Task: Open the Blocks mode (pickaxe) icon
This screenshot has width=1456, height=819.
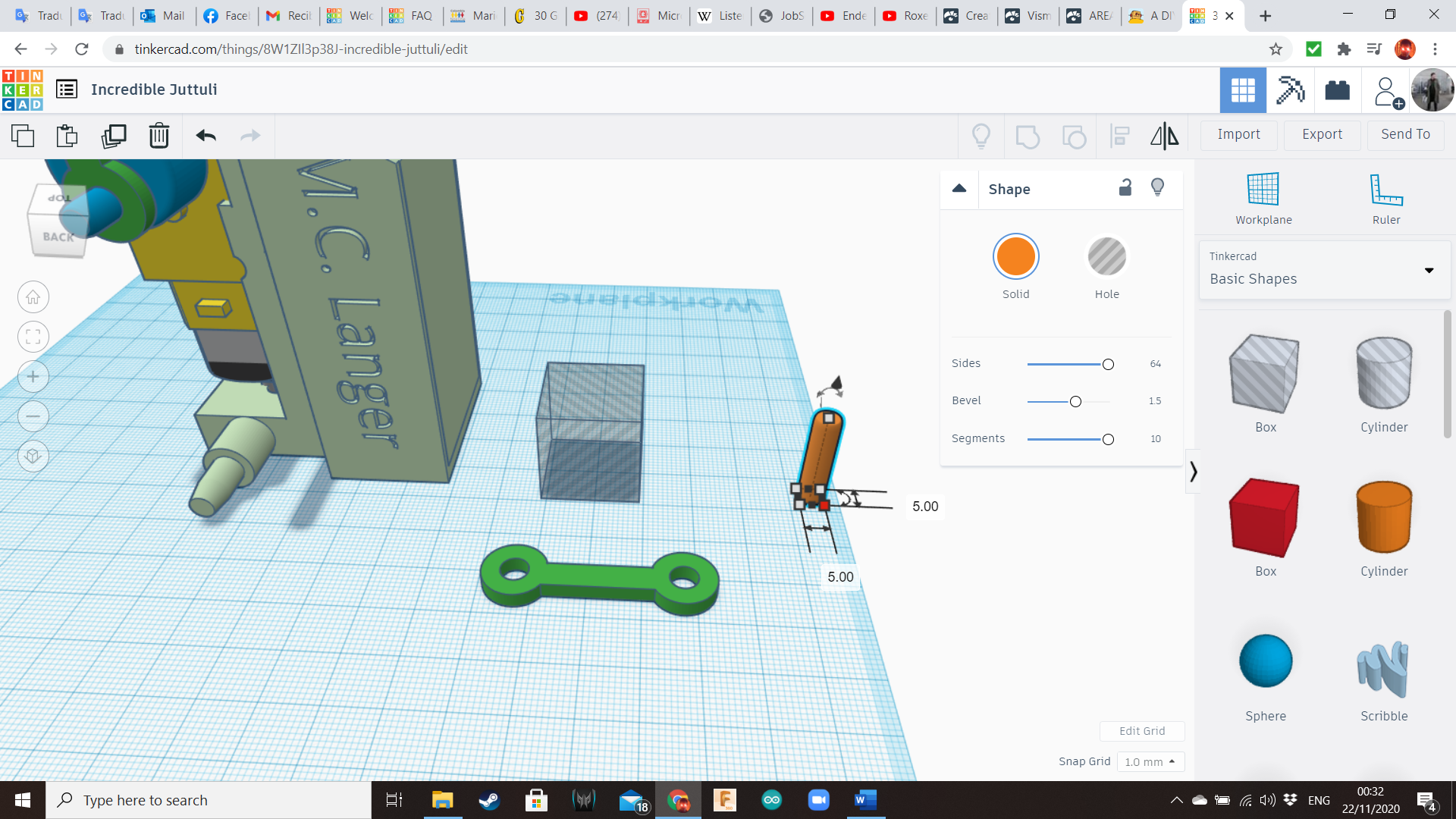Action: pyautogui.click(x=1290, y=90)
